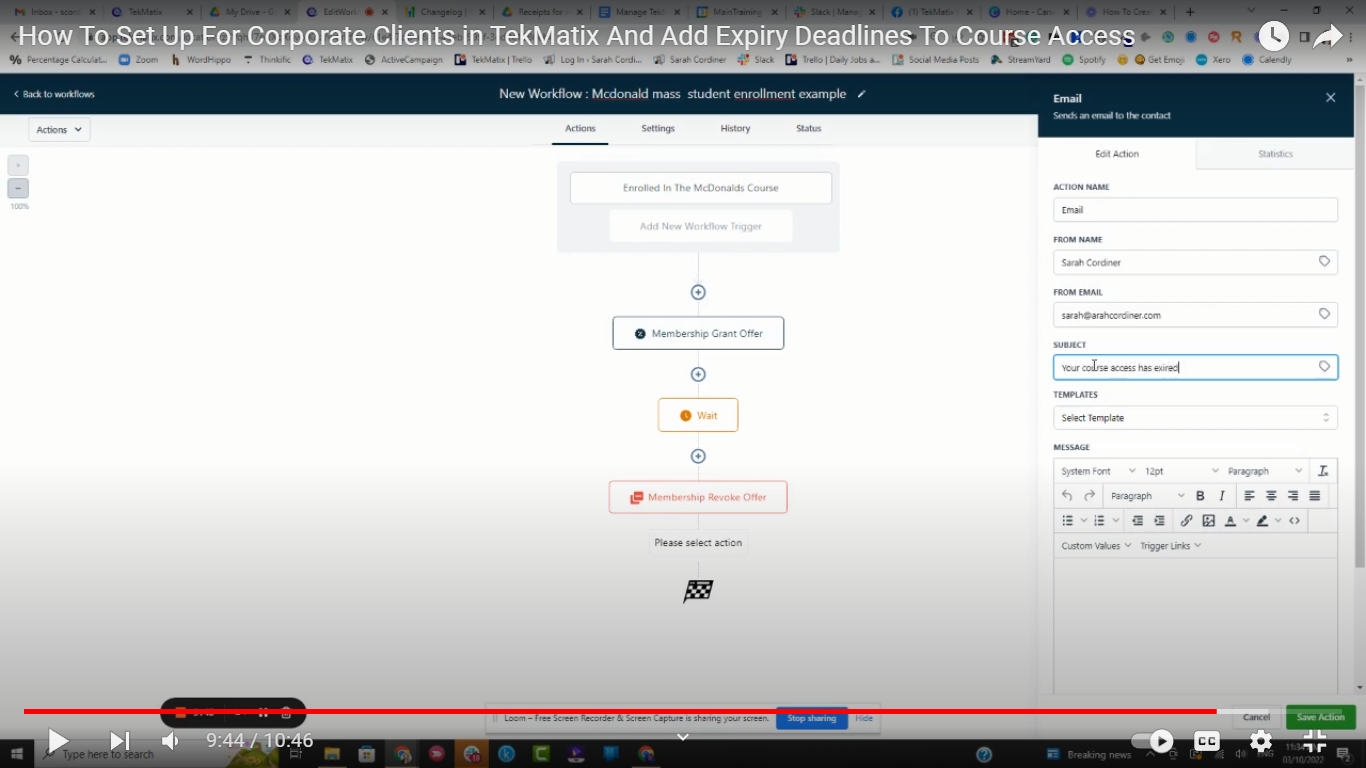This screenshot has width=1366, height=768.
Task: Add step between Wait and Revoke Offer
Action: pyautogui.click(x=698, y=456)
